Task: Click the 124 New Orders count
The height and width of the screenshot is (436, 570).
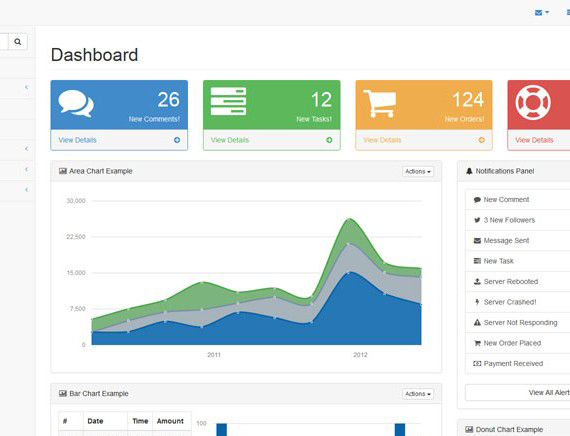Action: [468, 100]
